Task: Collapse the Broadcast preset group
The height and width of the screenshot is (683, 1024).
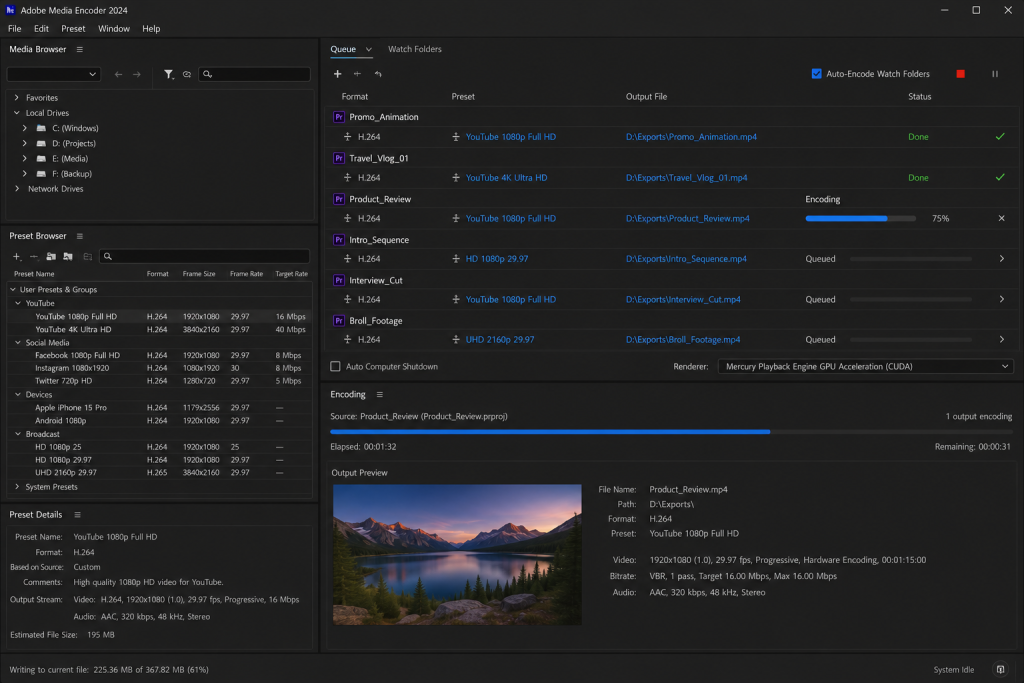Action: tap(18, 434)
